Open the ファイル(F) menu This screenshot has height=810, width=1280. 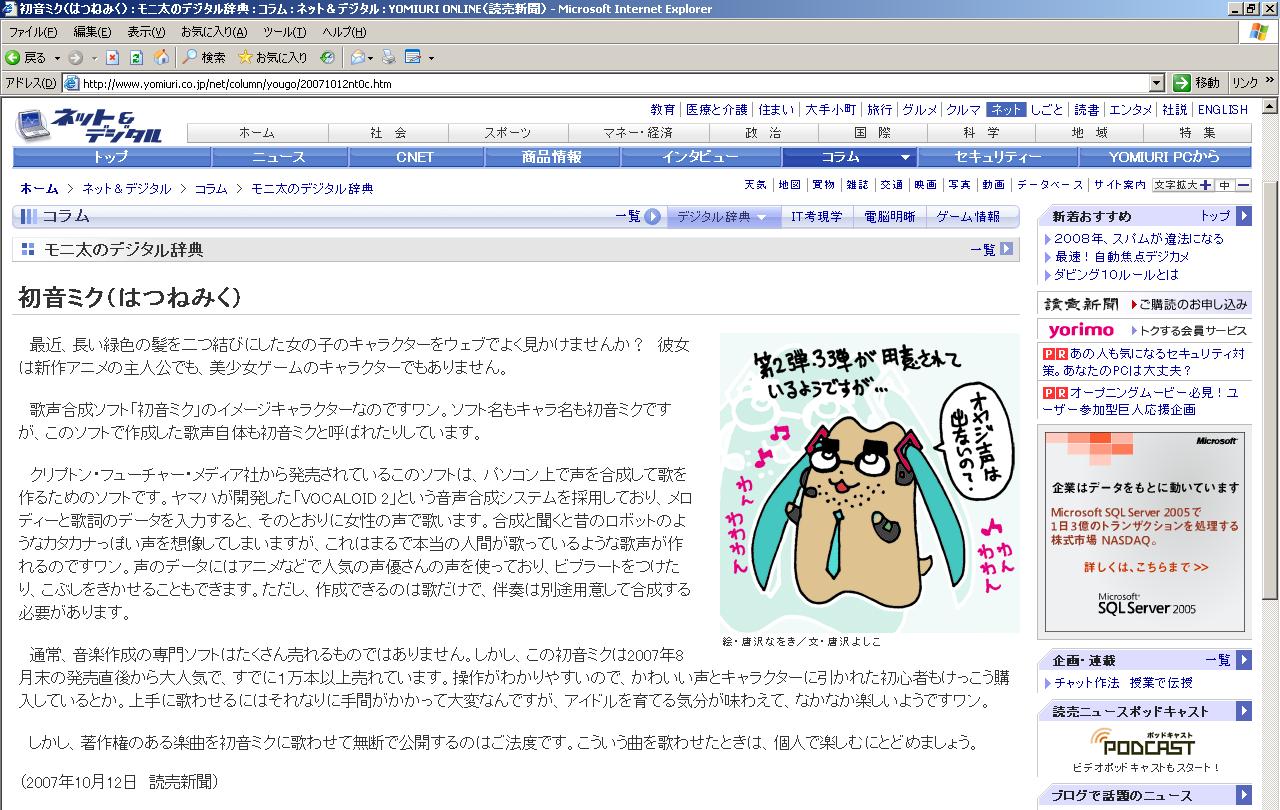point(33,32)
